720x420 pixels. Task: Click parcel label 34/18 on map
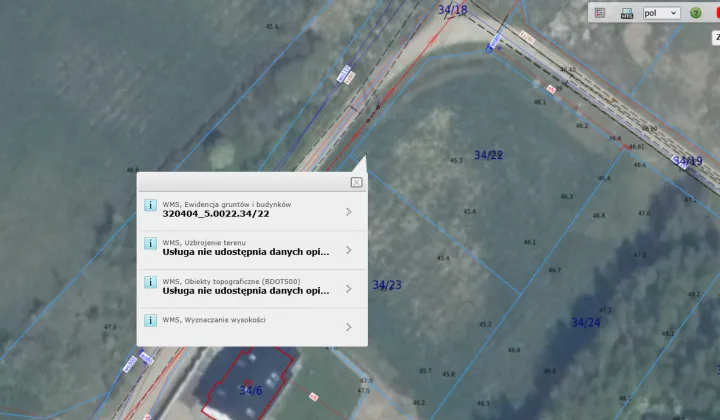coord(452,10)
